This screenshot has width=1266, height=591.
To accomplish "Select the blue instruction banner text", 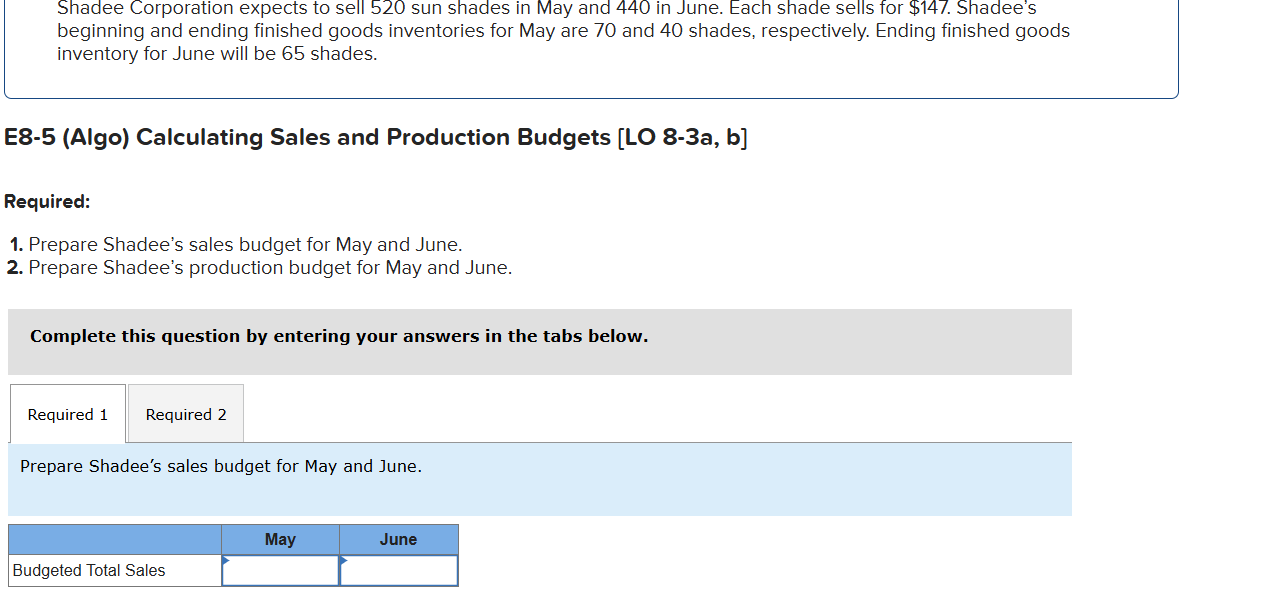I will click(x=222, y=466).
